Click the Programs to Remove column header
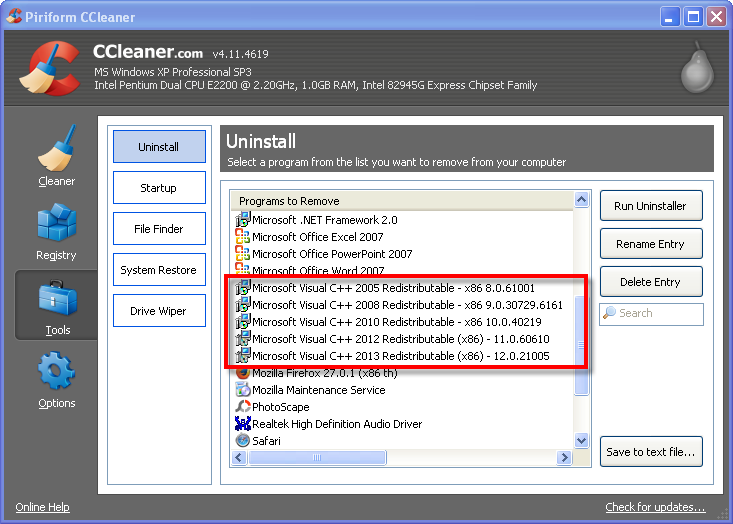This screenshot has height=524, width=733. [402, 201]
